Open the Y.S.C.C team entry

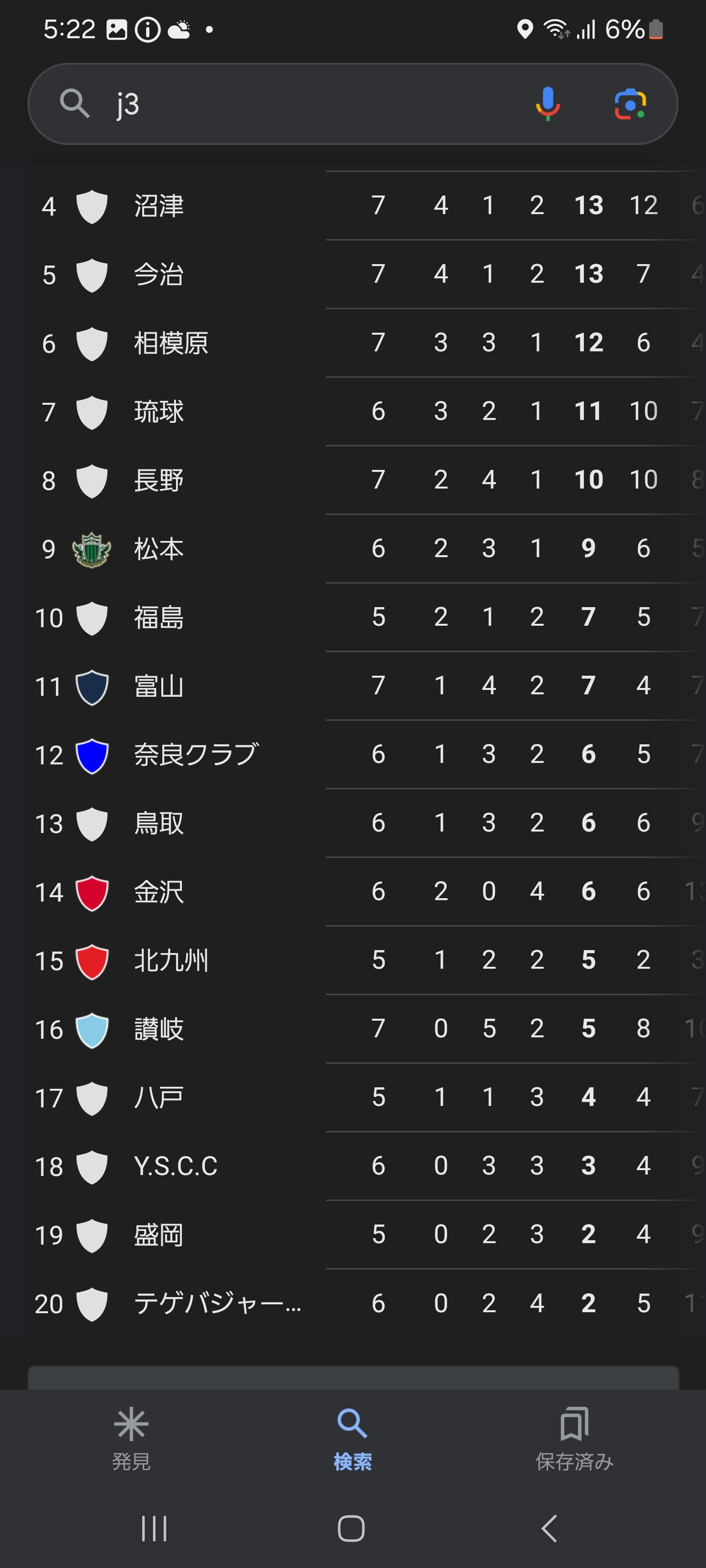(176, 1167)
